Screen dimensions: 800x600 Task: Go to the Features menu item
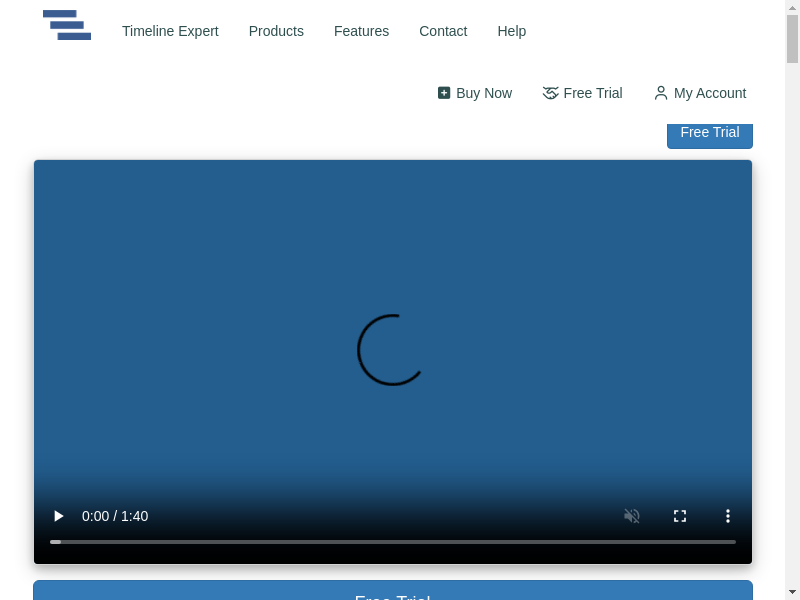pos(361,31)
